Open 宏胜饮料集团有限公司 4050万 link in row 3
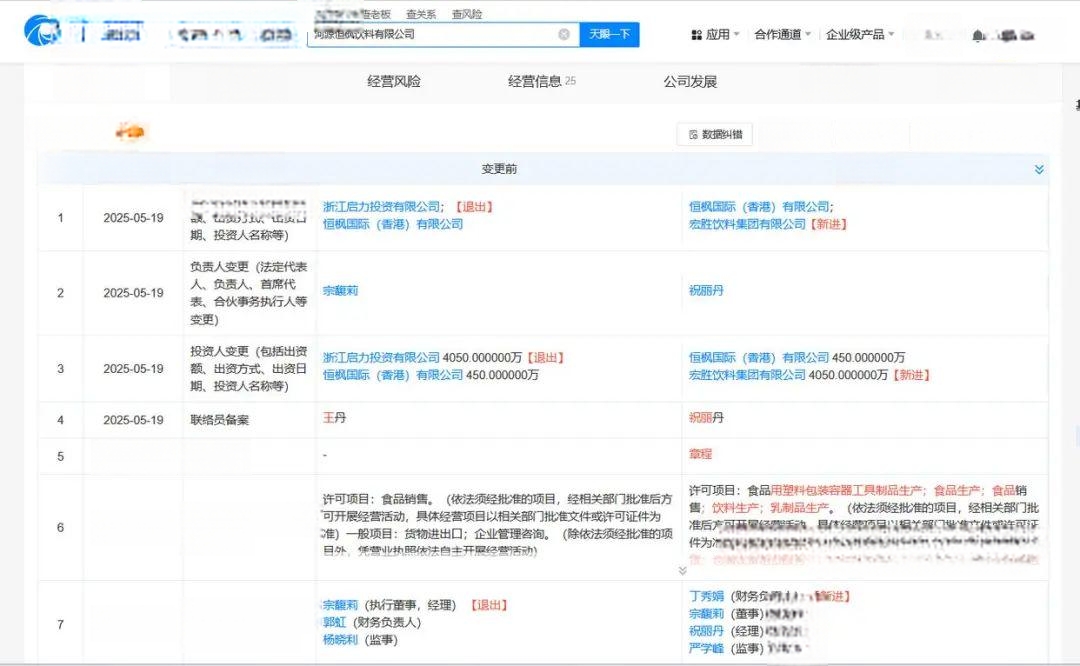1080x666 pixels. coord(747,375)
